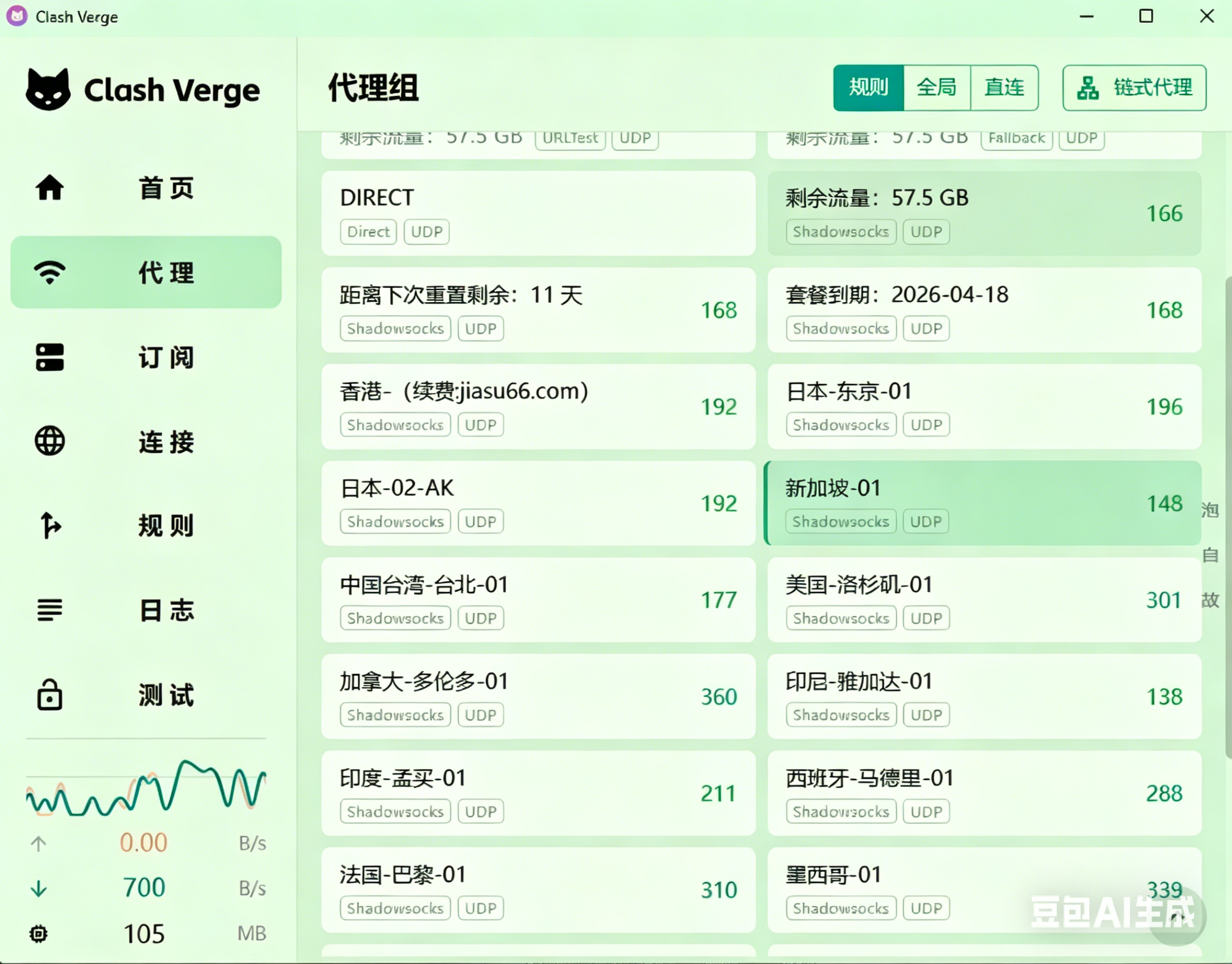Select the 印度-孟买-01 node
Screen dimensions: 1232x964
tap(539, 793)
